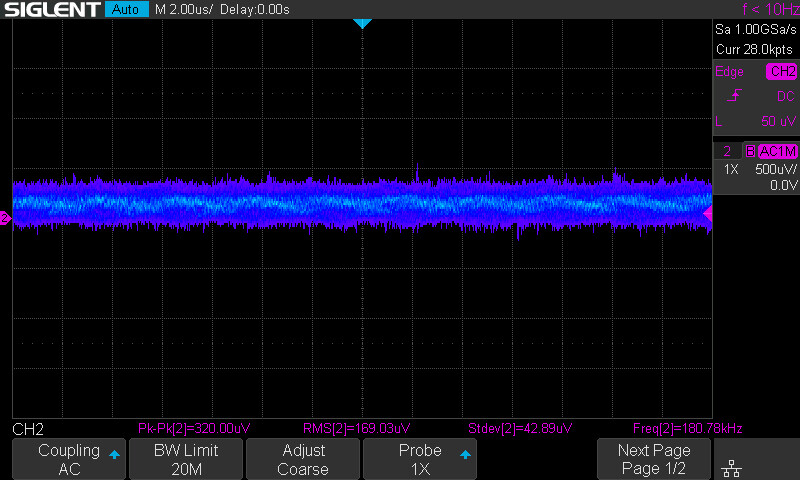This screenshot has width=800, height=480.
Task: Toggle the BW Limit 20M softkey
Action: [x=186, y=459]
